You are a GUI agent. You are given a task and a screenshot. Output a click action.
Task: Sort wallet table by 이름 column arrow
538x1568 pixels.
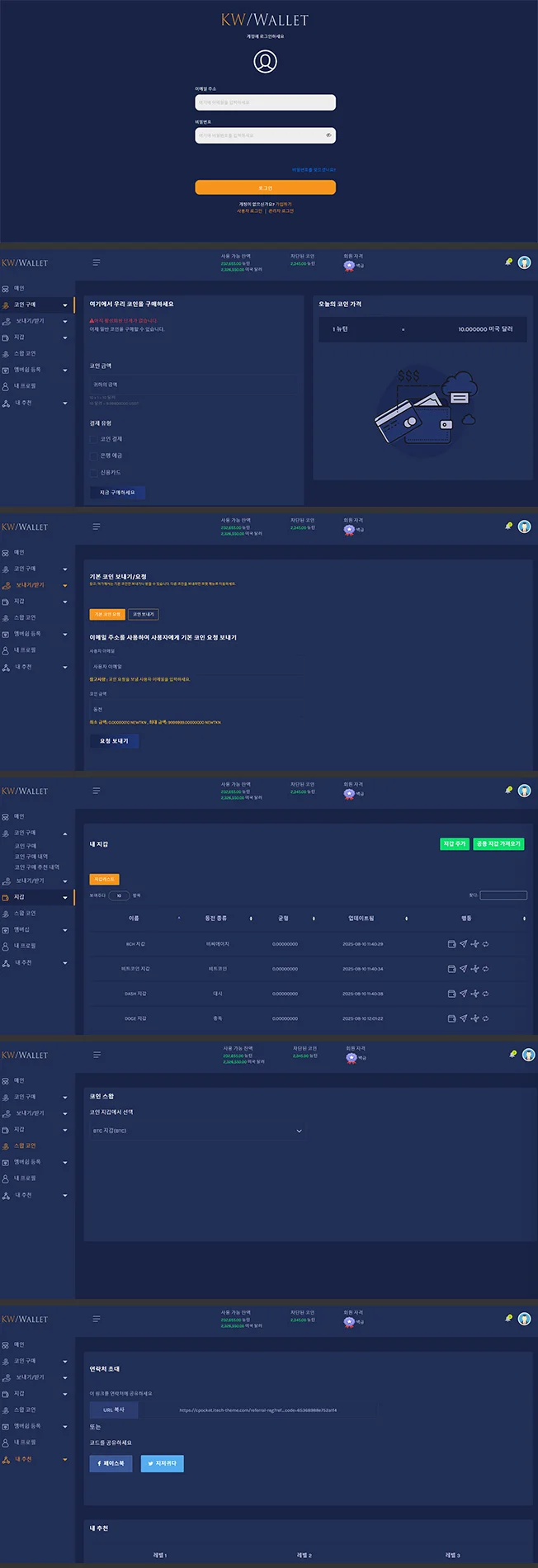179,919
